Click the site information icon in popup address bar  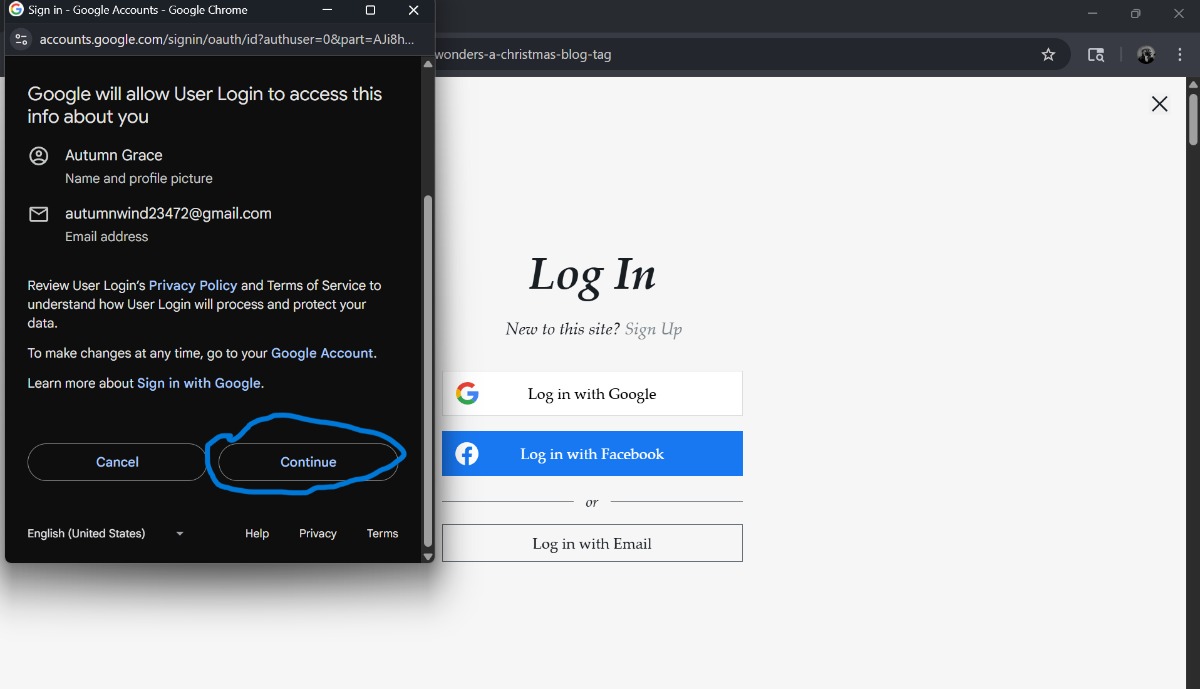(21, 40)
